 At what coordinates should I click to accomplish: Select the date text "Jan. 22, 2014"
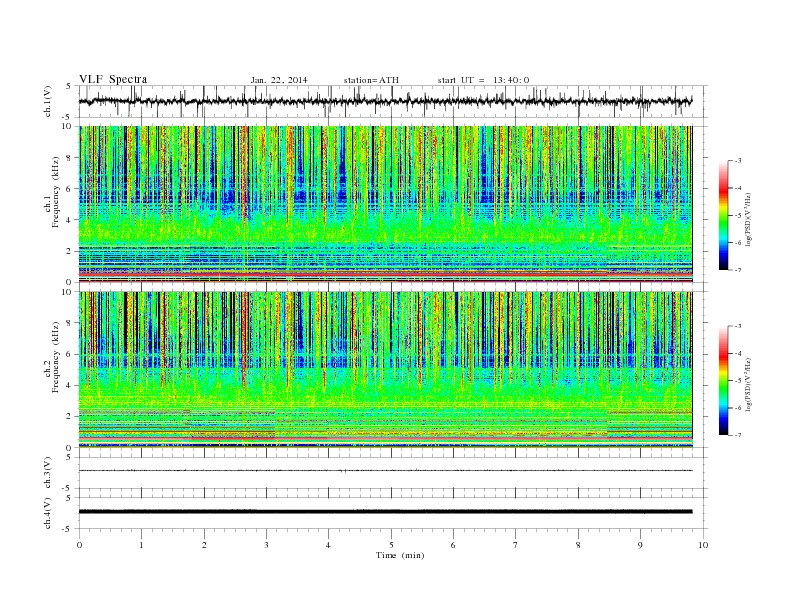(279, 80)
